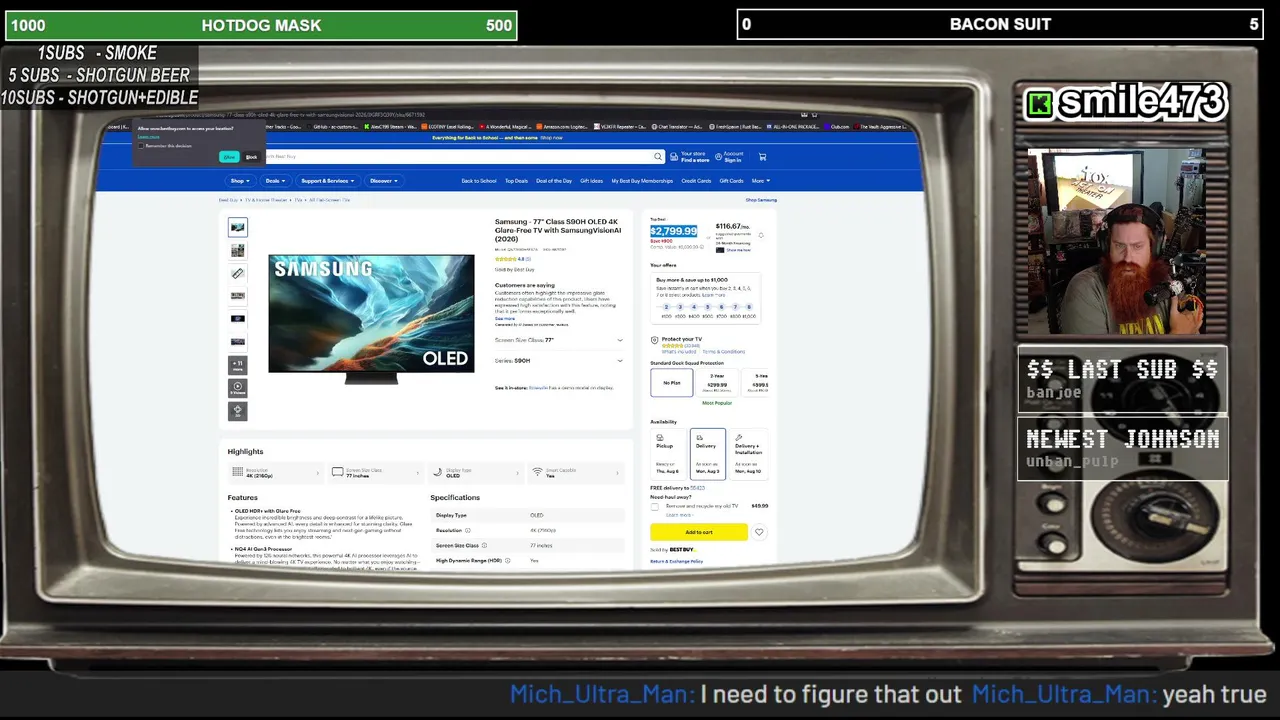Click the Kick logo beside smile473

point(1040,103)
